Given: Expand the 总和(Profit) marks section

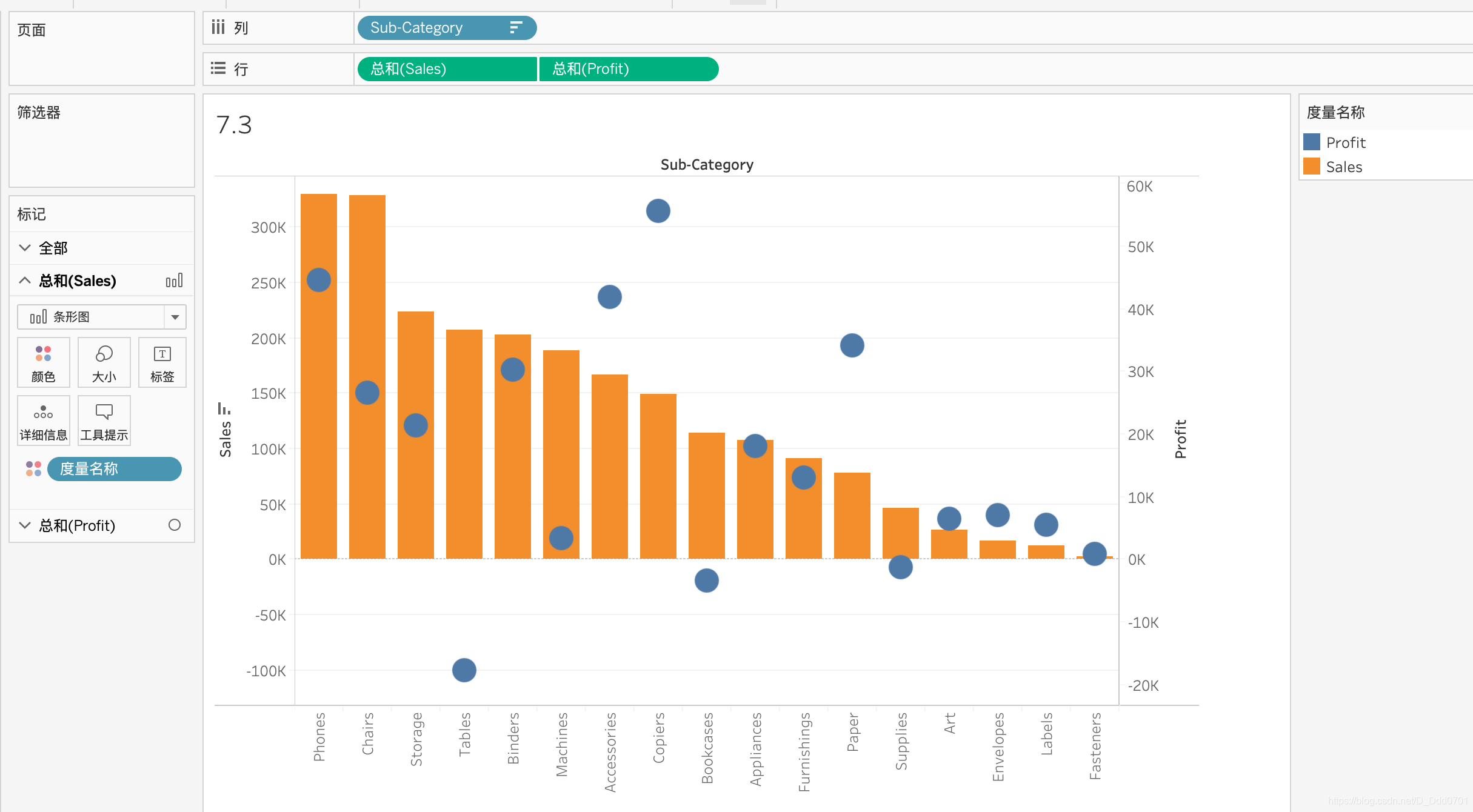Looking at the screenshot, I should tap(25, 525).
